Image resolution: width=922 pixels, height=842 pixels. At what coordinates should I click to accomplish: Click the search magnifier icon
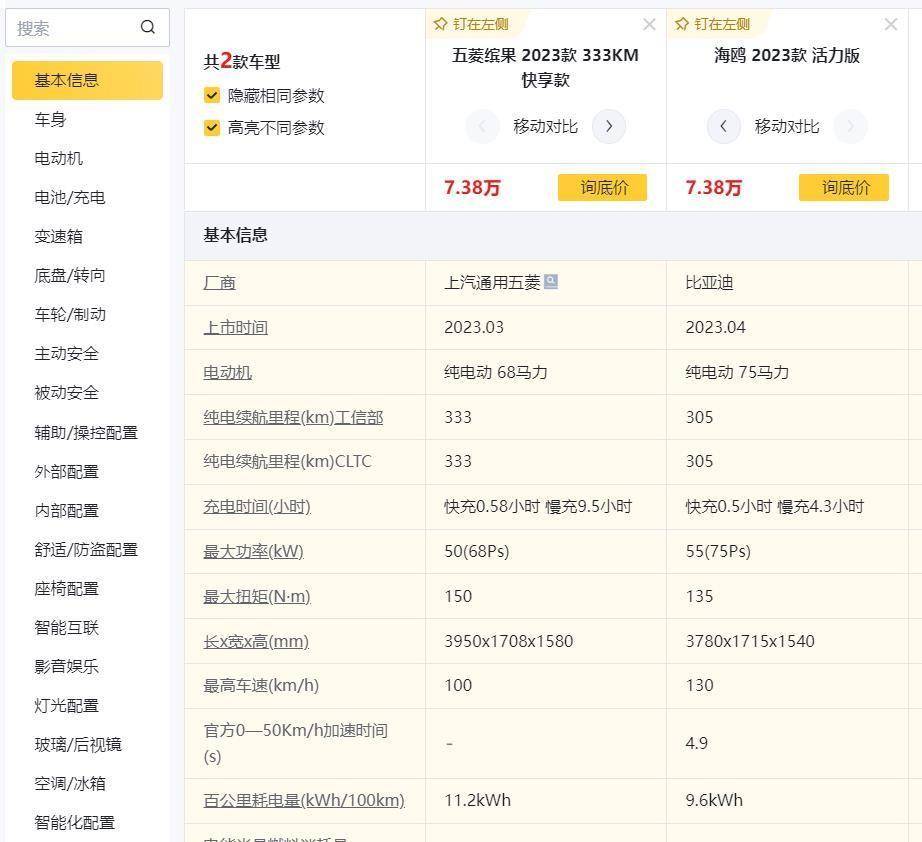[148, 27]
